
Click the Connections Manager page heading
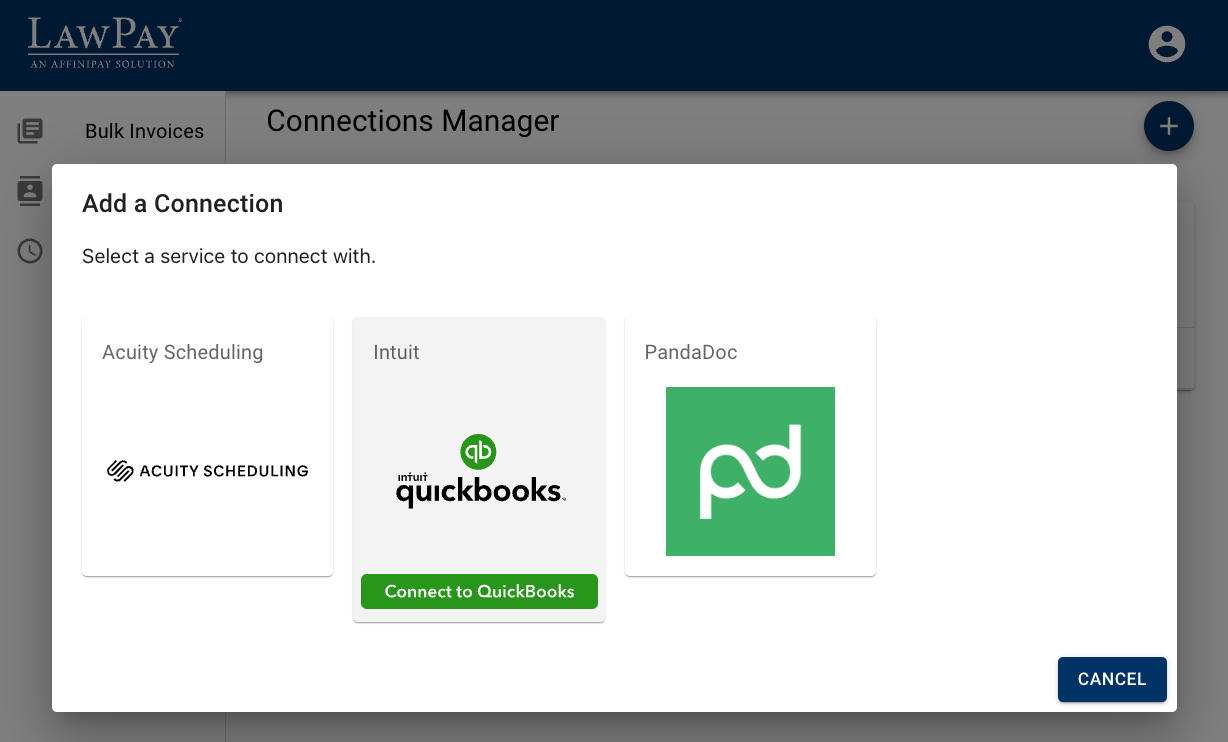pos(412,121)
